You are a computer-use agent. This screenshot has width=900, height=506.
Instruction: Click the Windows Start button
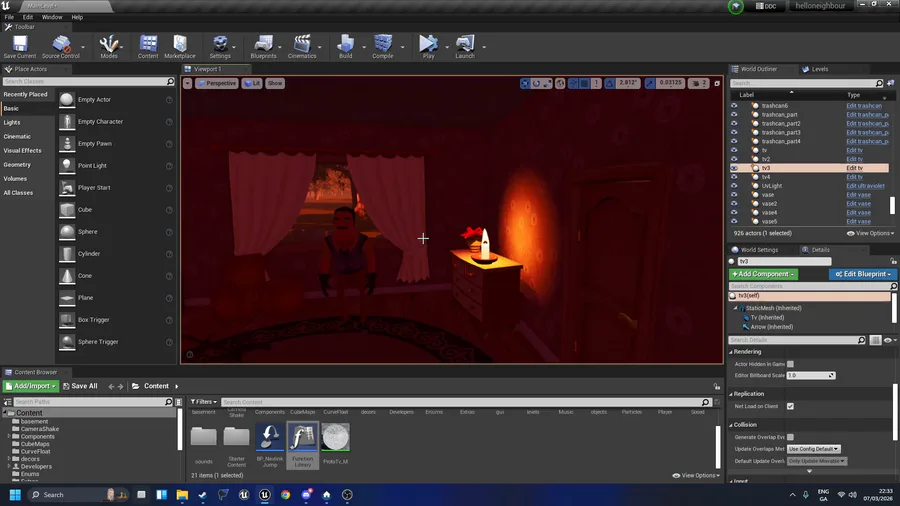click(x=15, y=495)
